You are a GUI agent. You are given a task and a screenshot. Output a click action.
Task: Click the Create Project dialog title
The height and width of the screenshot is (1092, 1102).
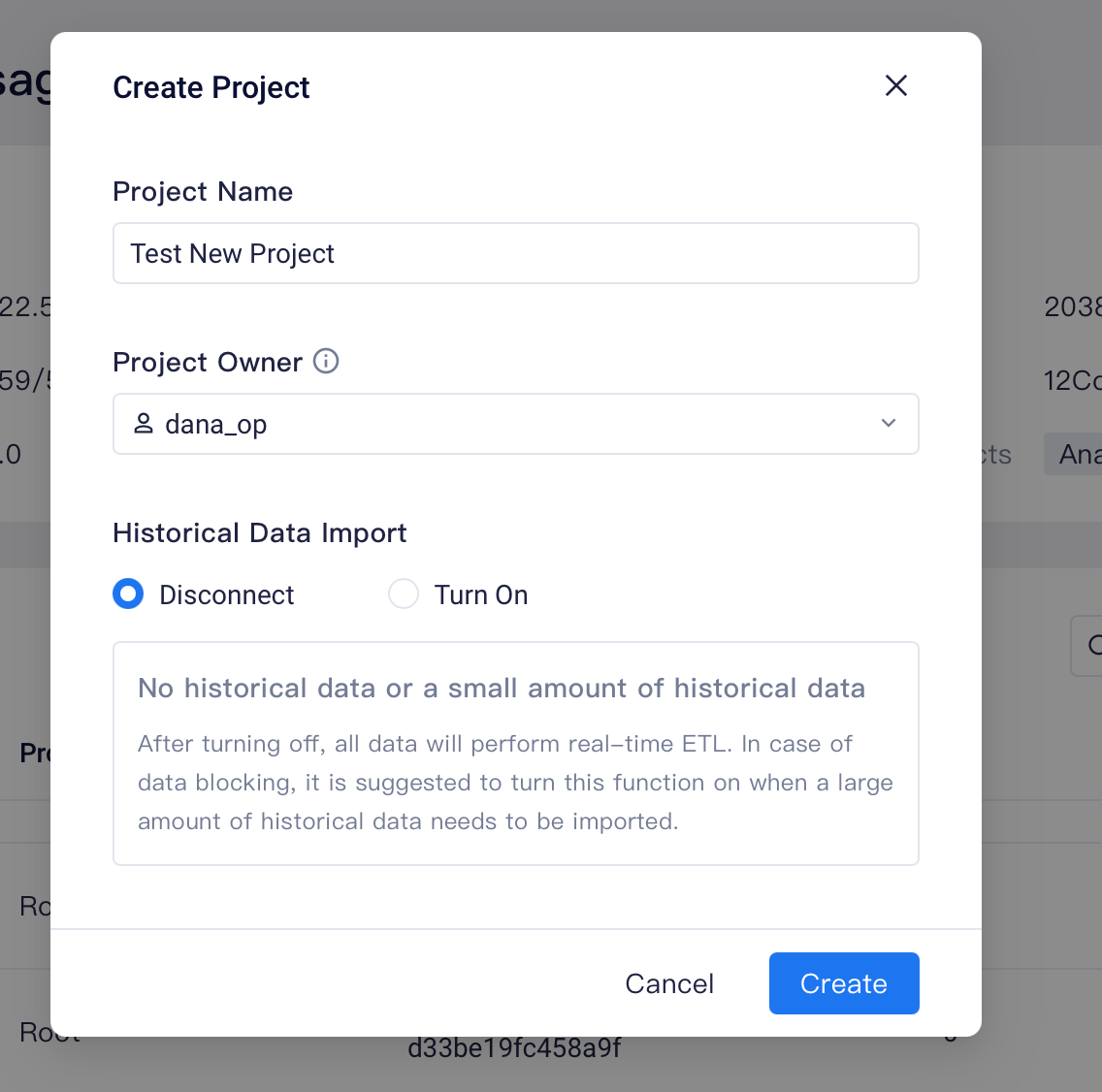tap(211, 88)
